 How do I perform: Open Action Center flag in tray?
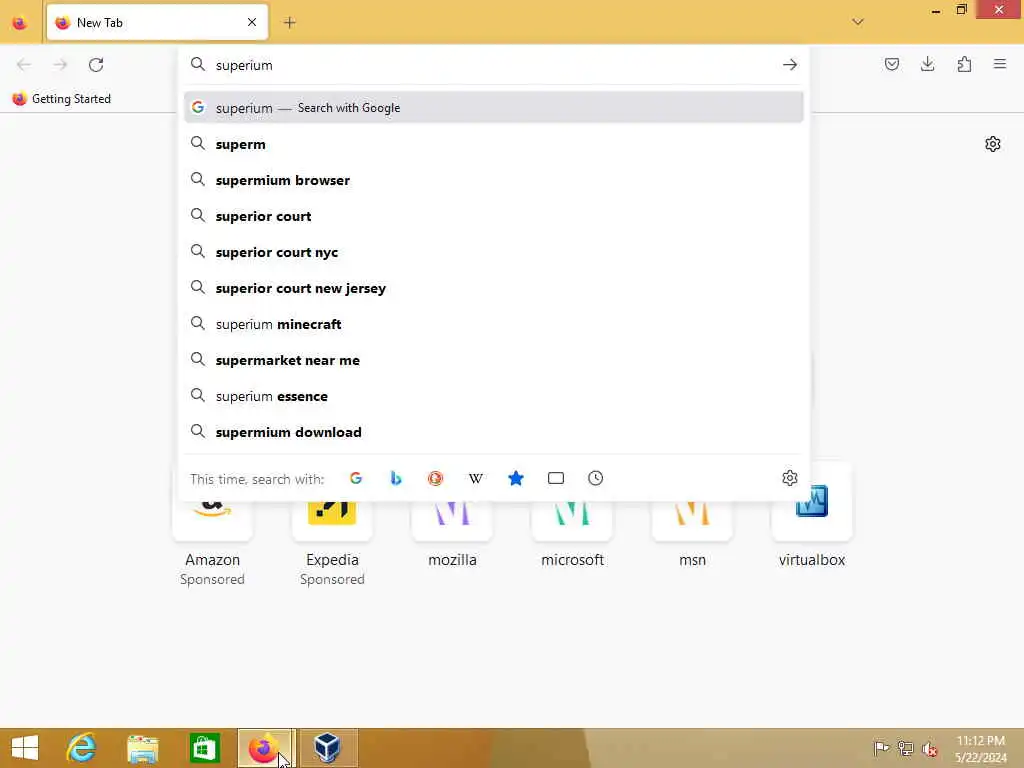pos(881,748)
